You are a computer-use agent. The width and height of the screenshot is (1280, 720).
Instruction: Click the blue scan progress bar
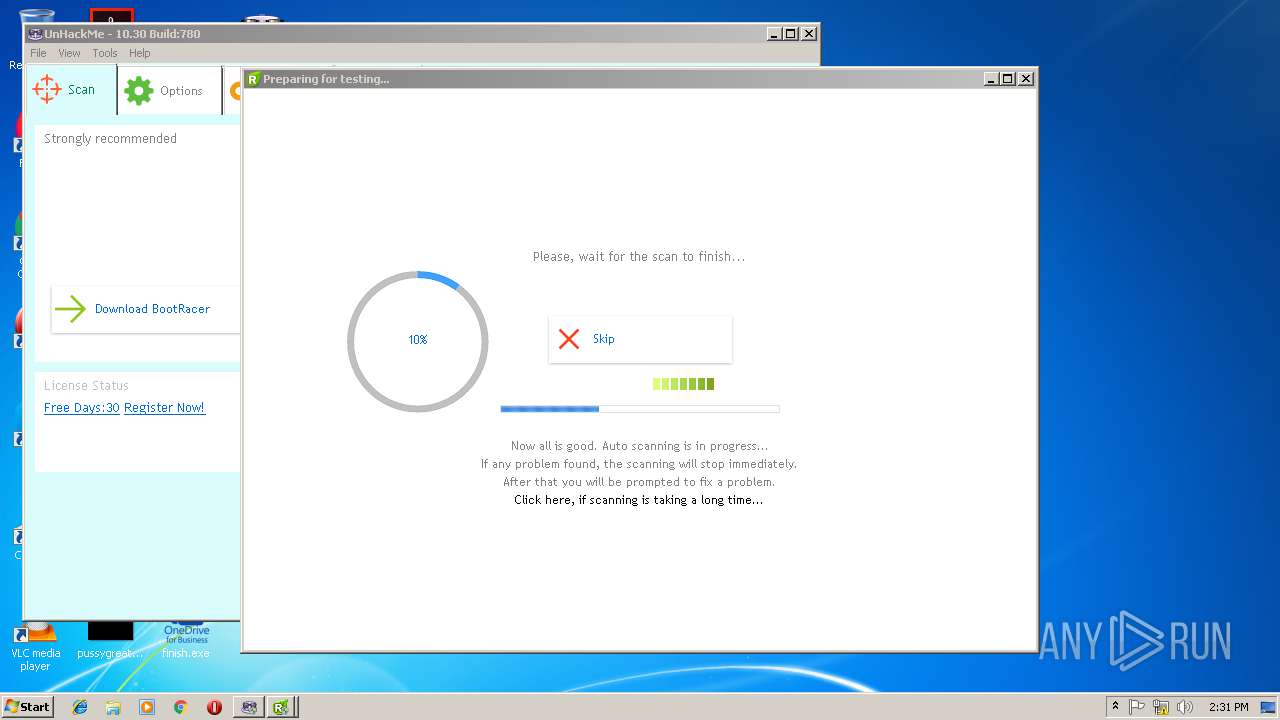[x=640, y=409]
